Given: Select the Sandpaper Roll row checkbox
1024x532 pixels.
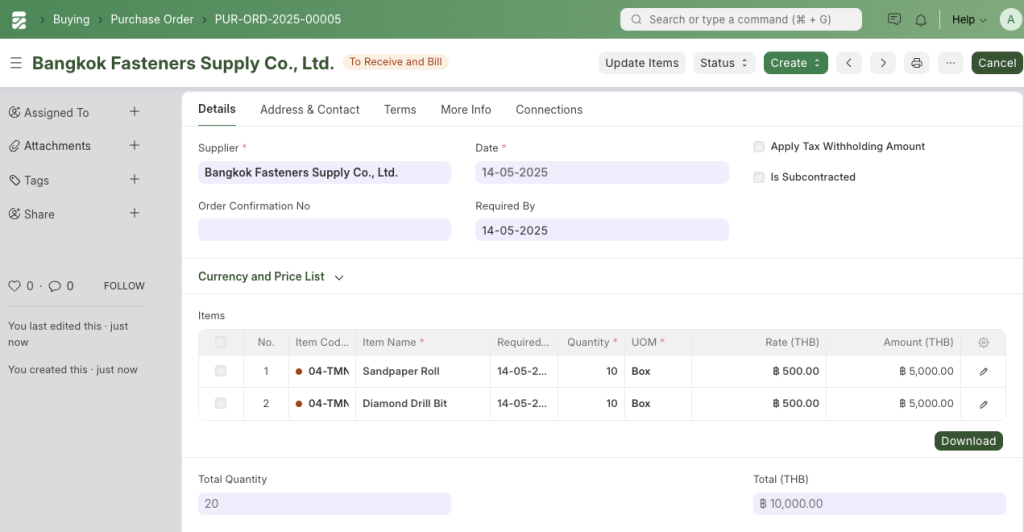Looking at the screenshot, I should (221, 371).
